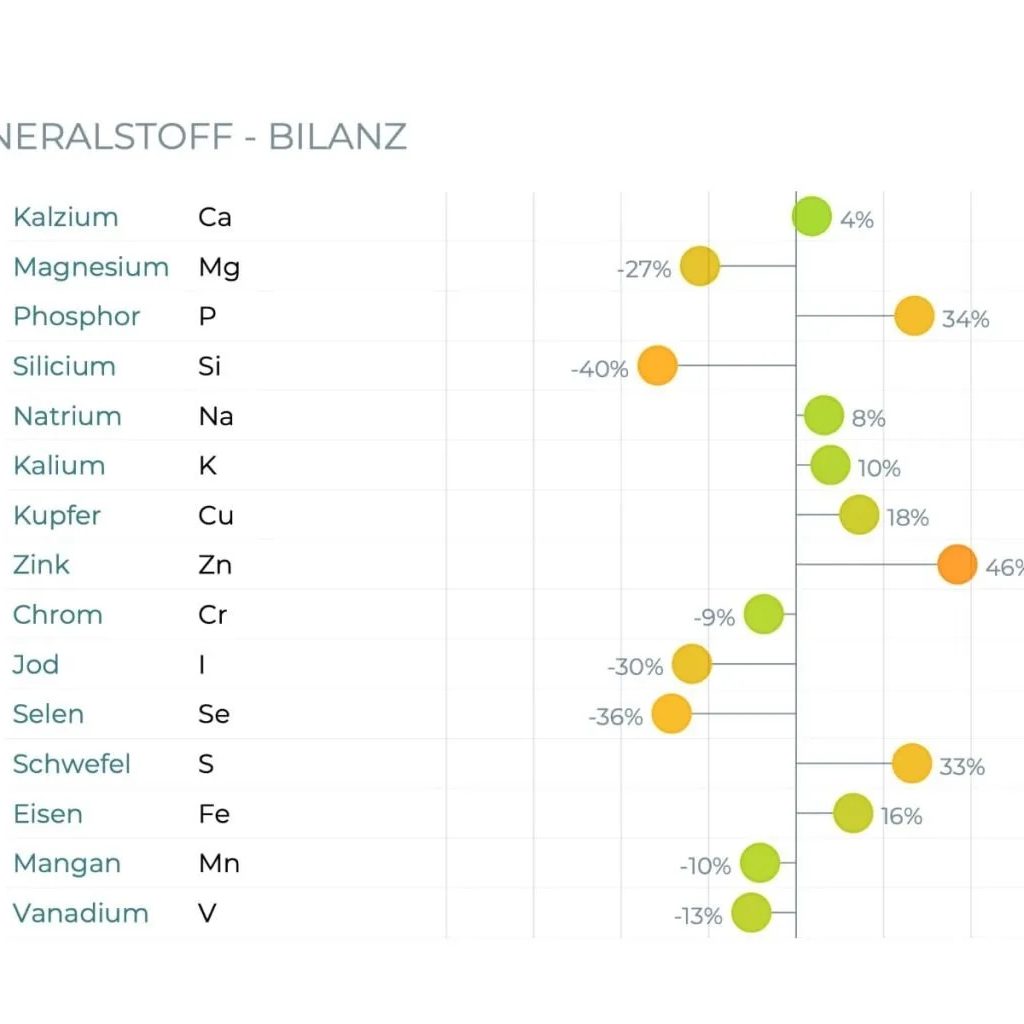This screenshot has width=1024, height=1024.
Task: Select the Selen -36% orange dot
Action: pyautogui.click(x=671, y=714)
